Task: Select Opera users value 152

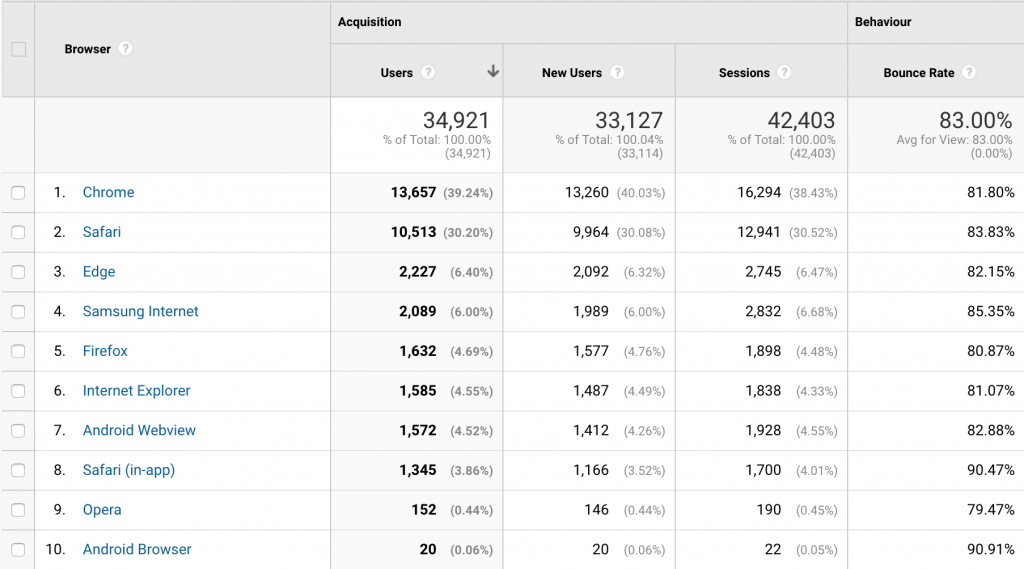Action: [424, 510]
